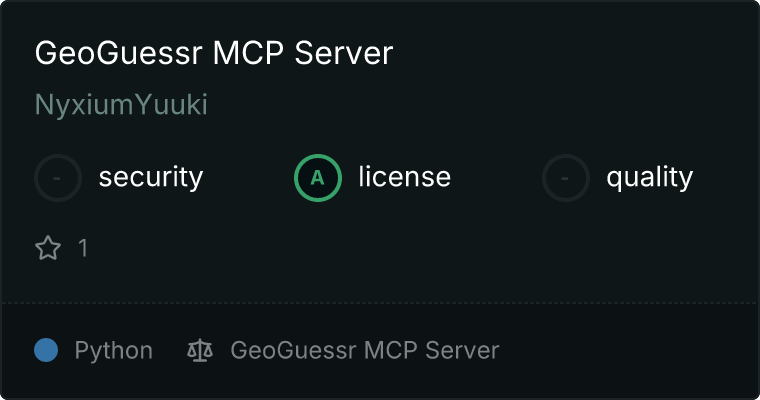Click the blue Python language dot
760x400 pixels.
(x=46, y=350)
